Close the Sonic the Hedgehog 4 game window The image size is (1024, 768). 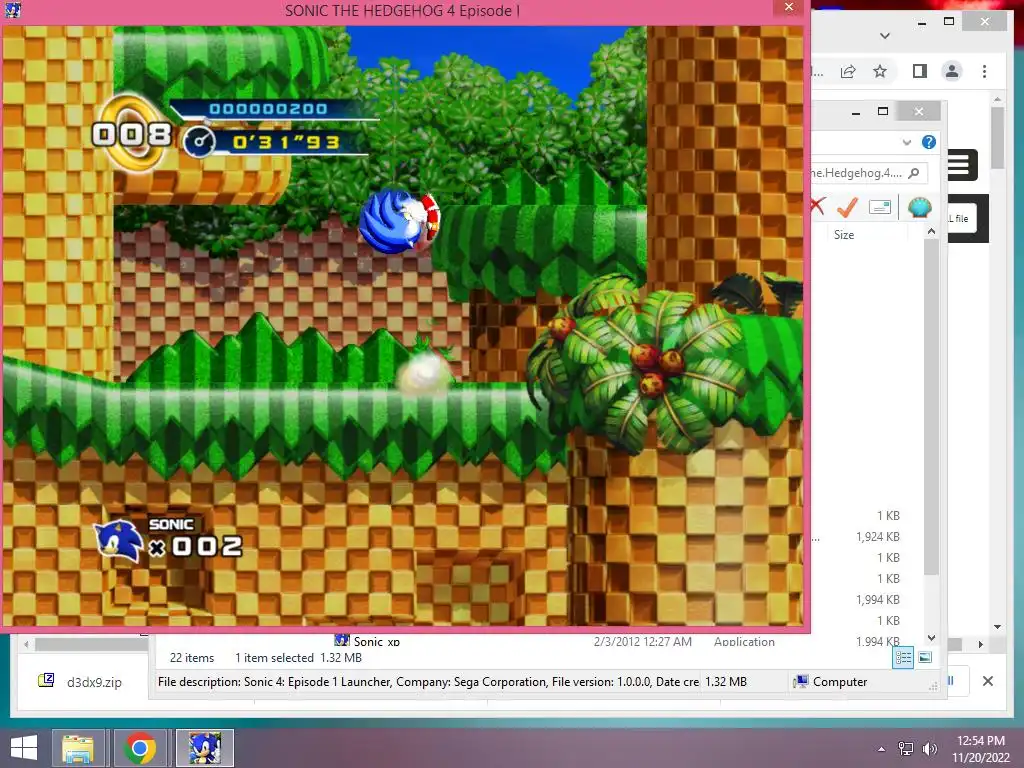coord(788,7)
